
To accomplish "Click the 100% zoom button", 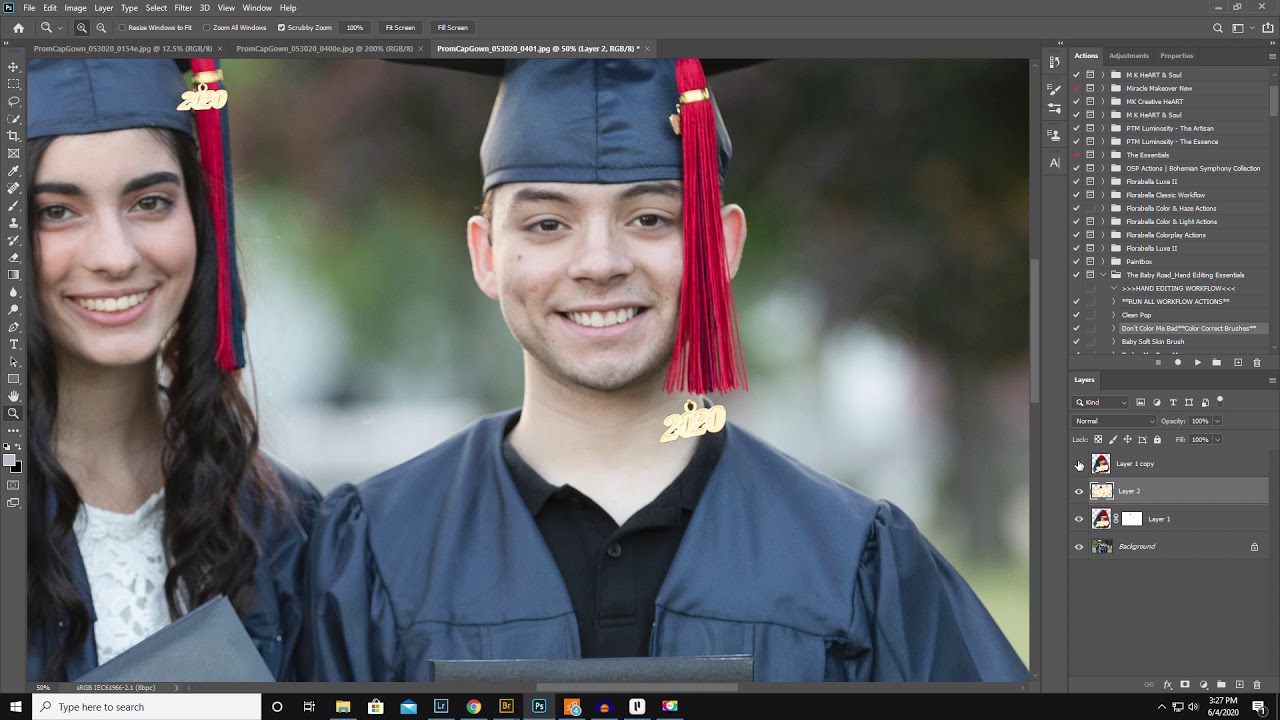I will [x=354, y=28].
